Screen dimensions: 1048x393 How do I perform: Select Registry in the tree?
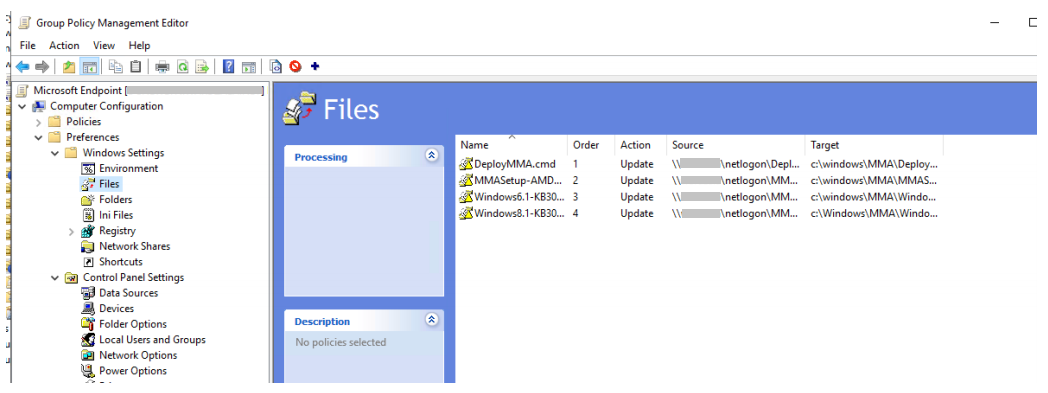117,231
